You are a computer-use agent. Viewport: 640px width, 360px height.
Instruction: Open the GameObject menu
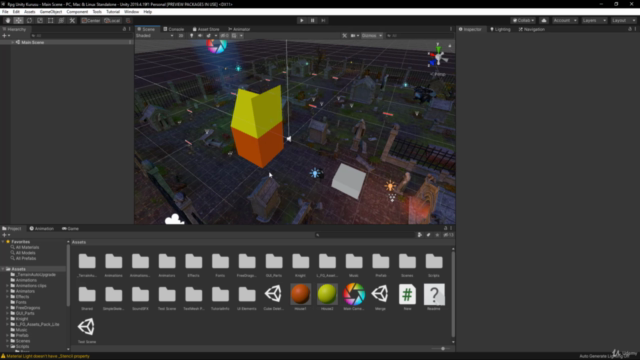click(51, 12)
